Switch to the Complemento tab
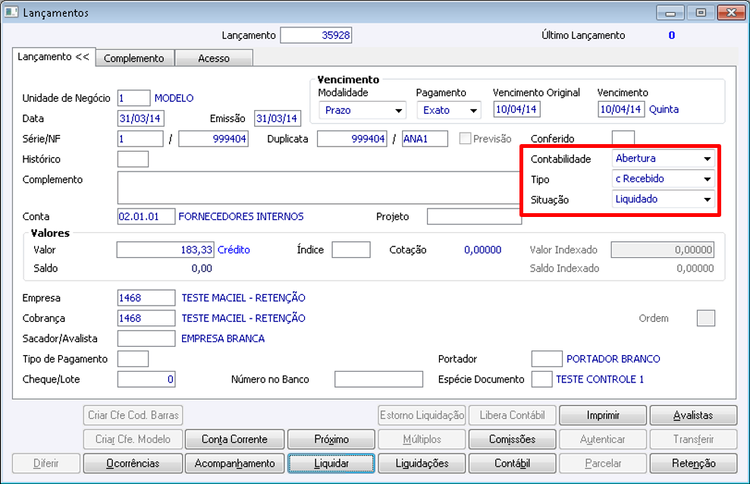 click(x=134, y=58)
